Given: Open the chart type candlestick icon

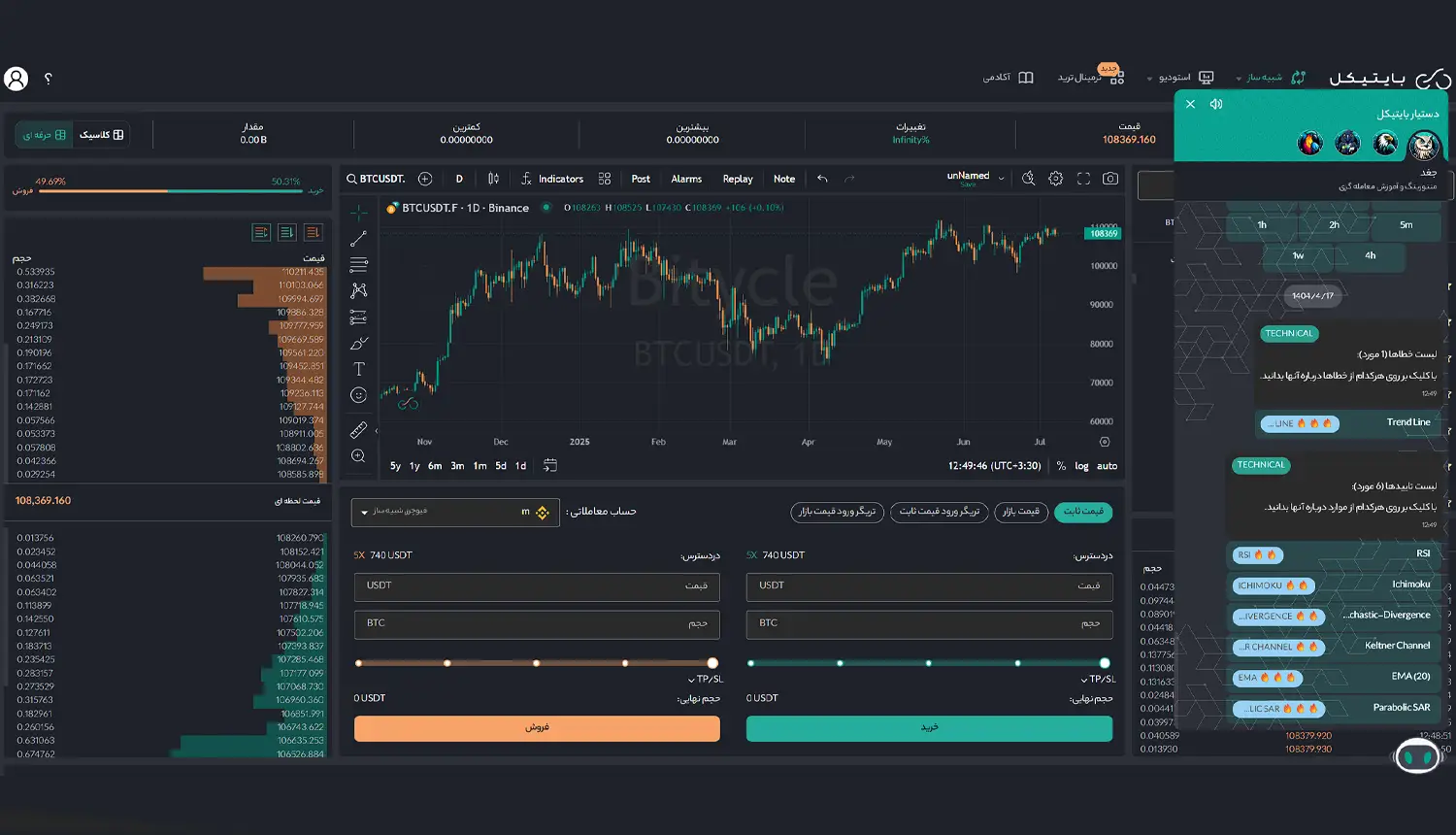Looking at the screenshot, I should click(493, 179).
